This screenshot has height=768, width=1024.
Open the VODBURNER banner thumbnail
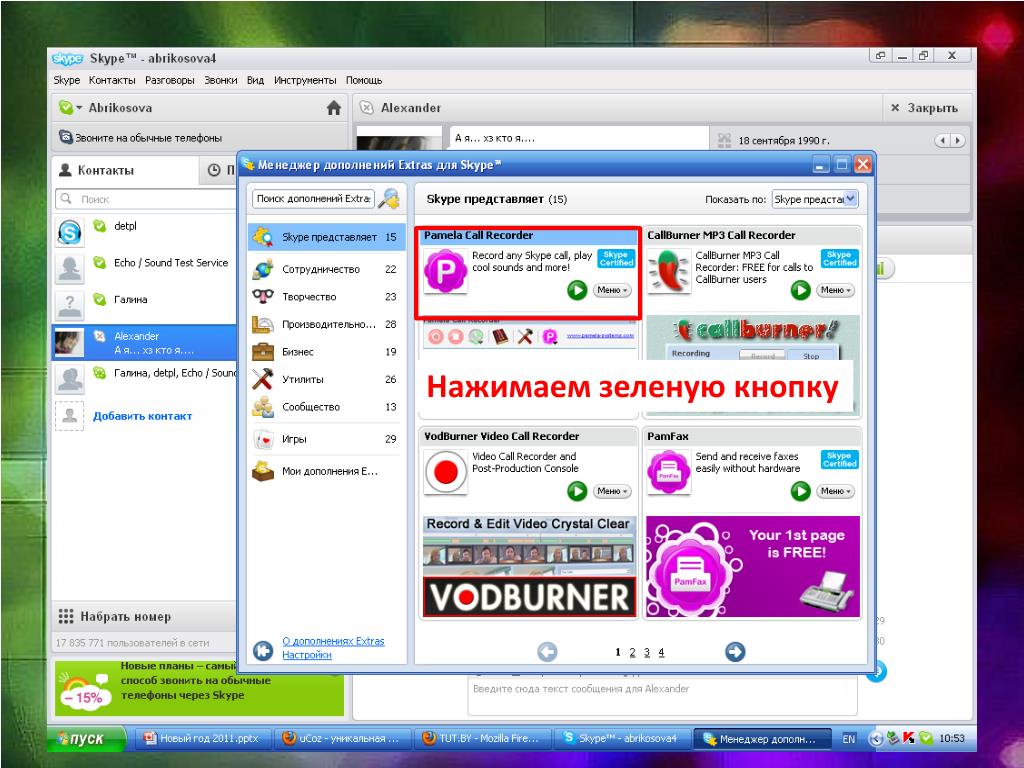(529, 566)
